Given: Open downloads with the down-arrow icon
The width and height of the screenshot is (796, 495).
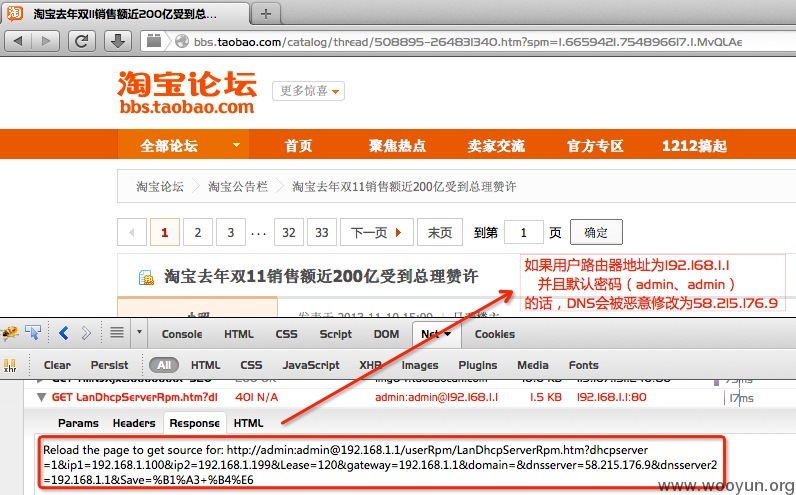Looking at the screenshot, I should pyautogui.click(x=118, y=41).
